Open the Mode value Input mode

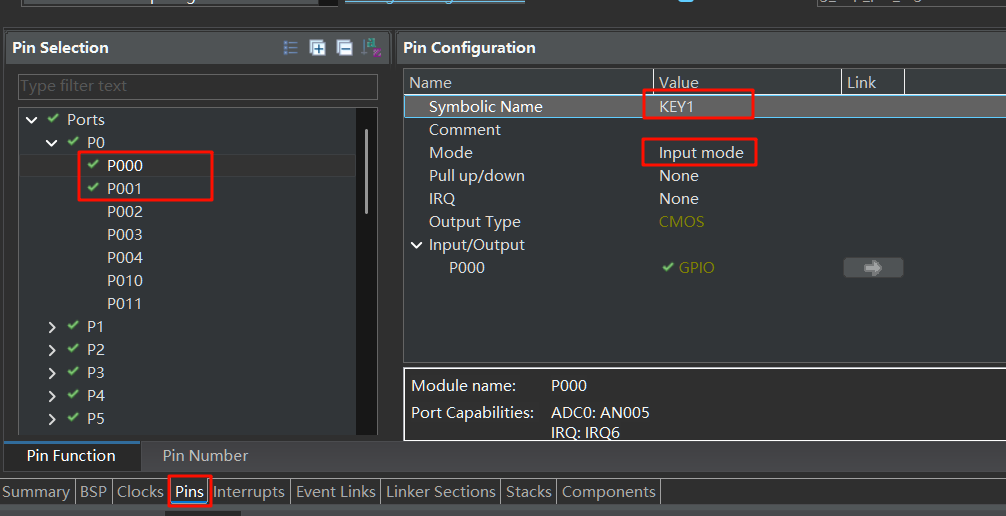[x=701, y=153]
